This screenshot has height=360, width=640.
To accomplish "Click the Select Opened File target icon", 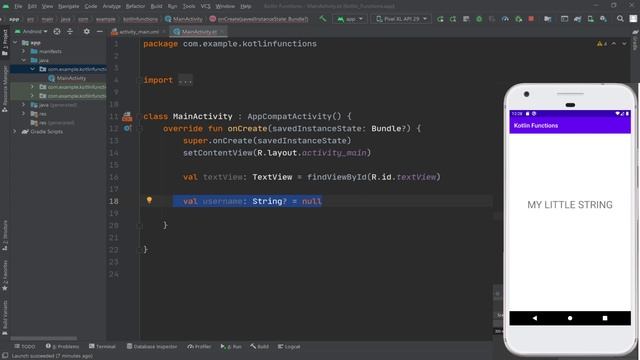I will tap(57, 31).
